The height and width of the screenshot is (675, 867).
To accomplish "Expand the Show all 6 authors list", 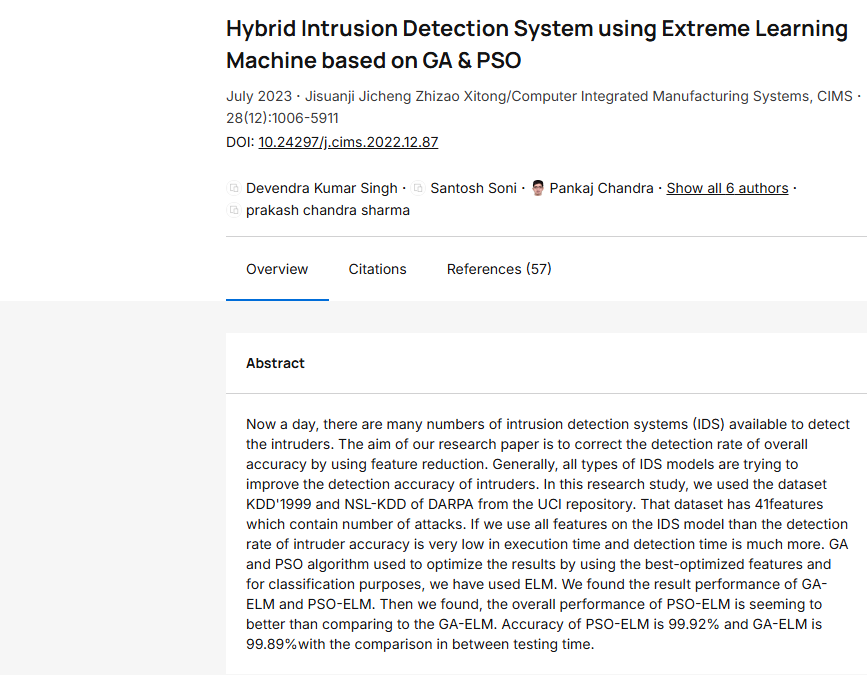I will coord(727,188).
